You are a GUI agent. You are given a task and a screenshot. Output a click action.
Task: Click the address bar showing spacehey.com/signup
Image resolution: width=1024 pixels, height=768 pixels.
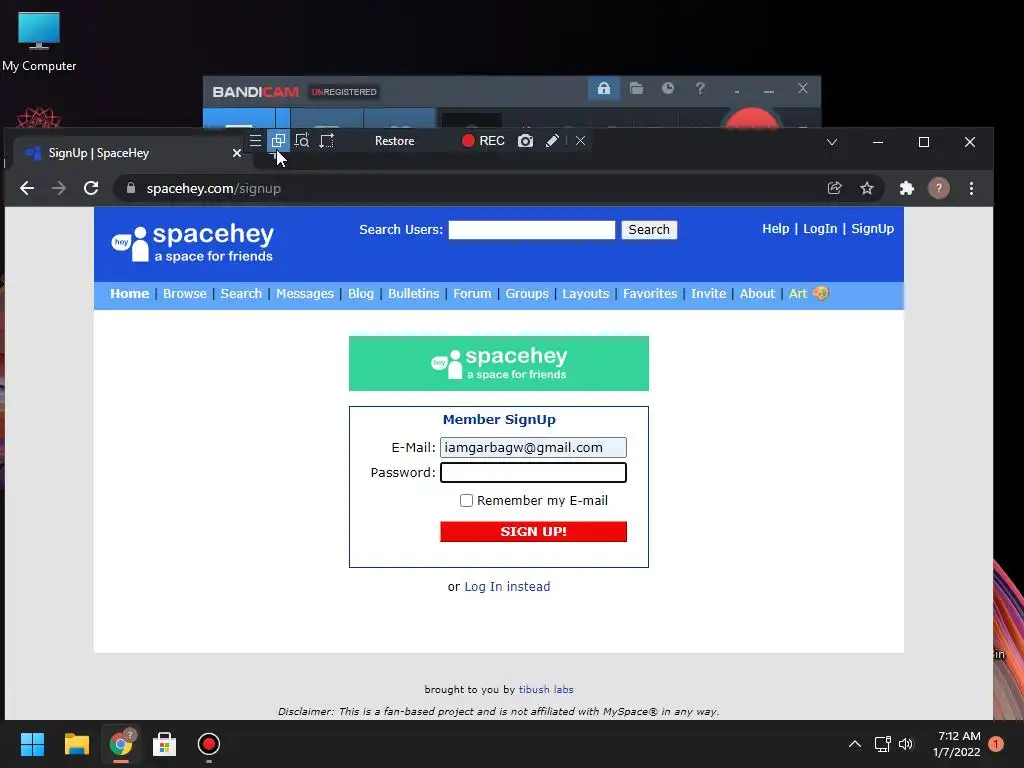tap(470, 188)
